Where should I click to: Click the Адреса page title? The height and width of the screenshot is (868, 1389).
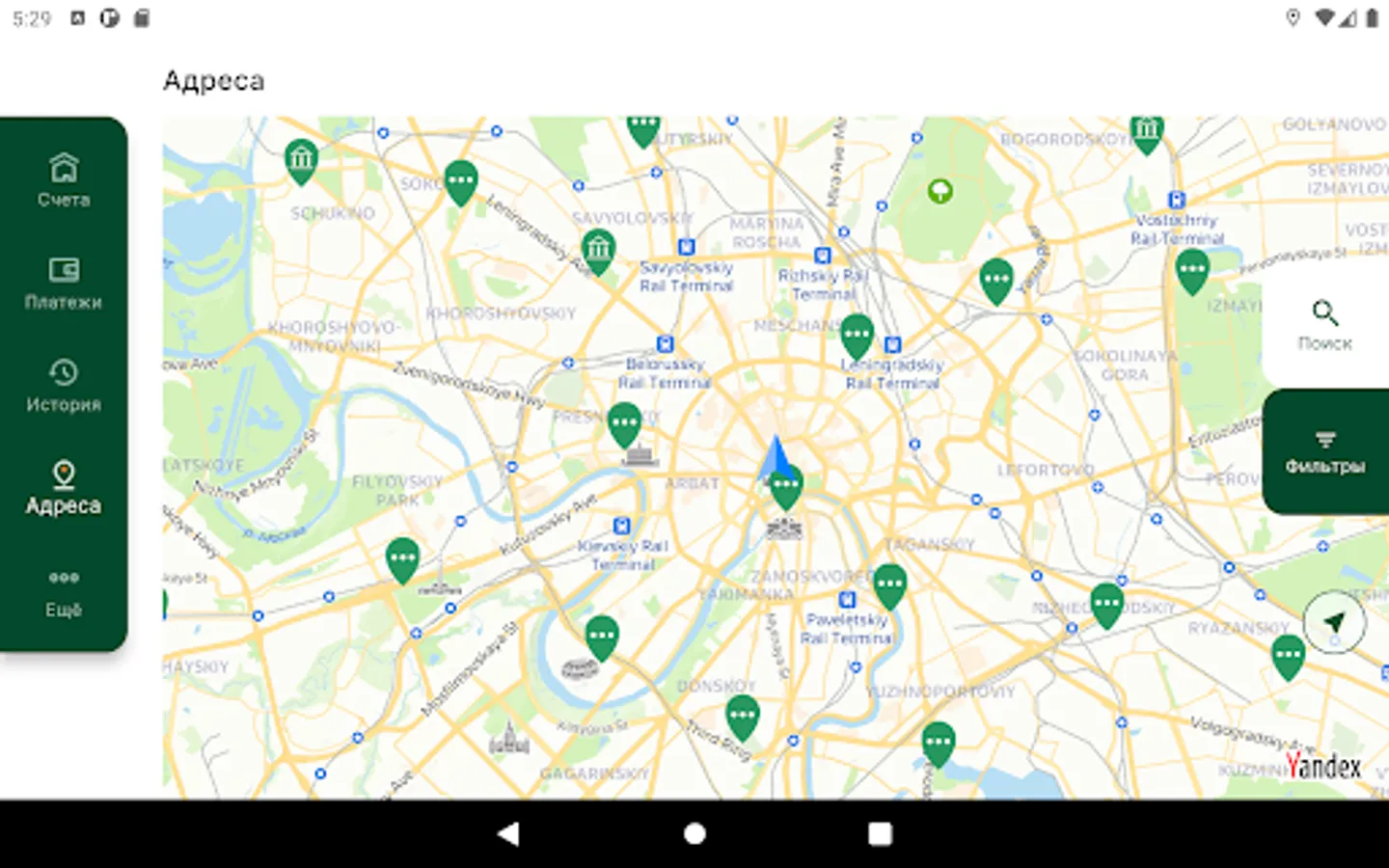[213, 81]
